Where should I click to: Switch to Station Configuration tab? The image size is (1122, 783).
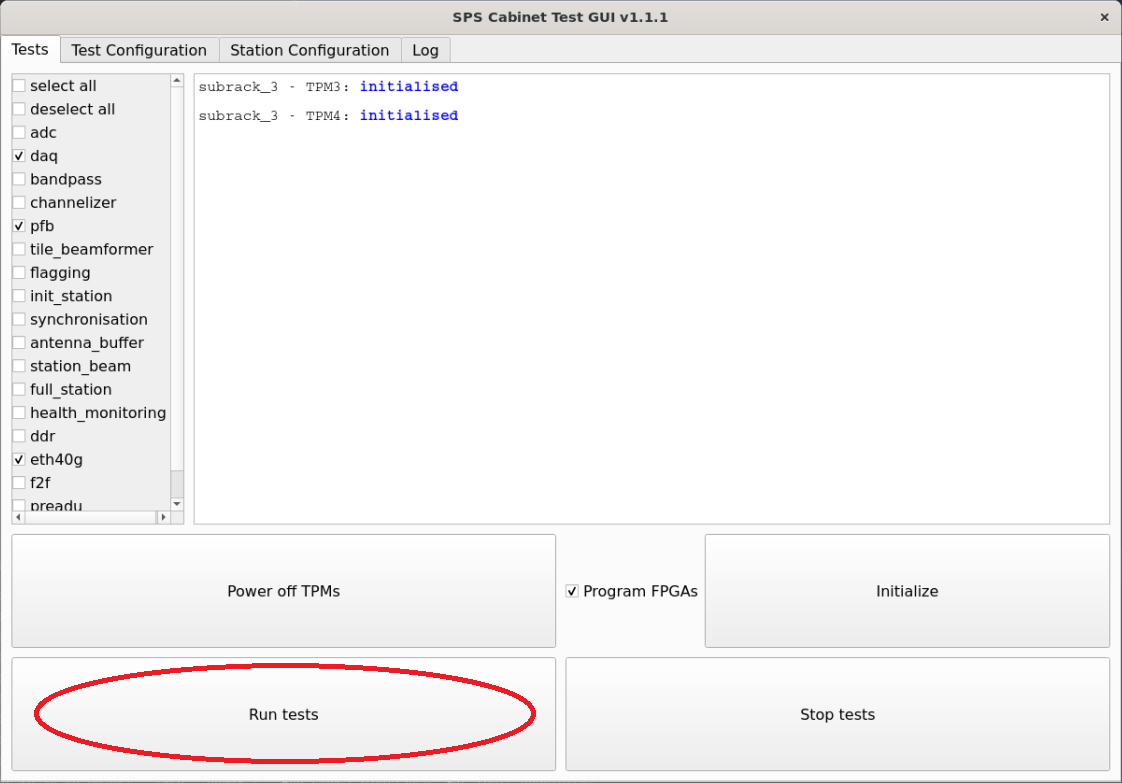coord(309,50)
